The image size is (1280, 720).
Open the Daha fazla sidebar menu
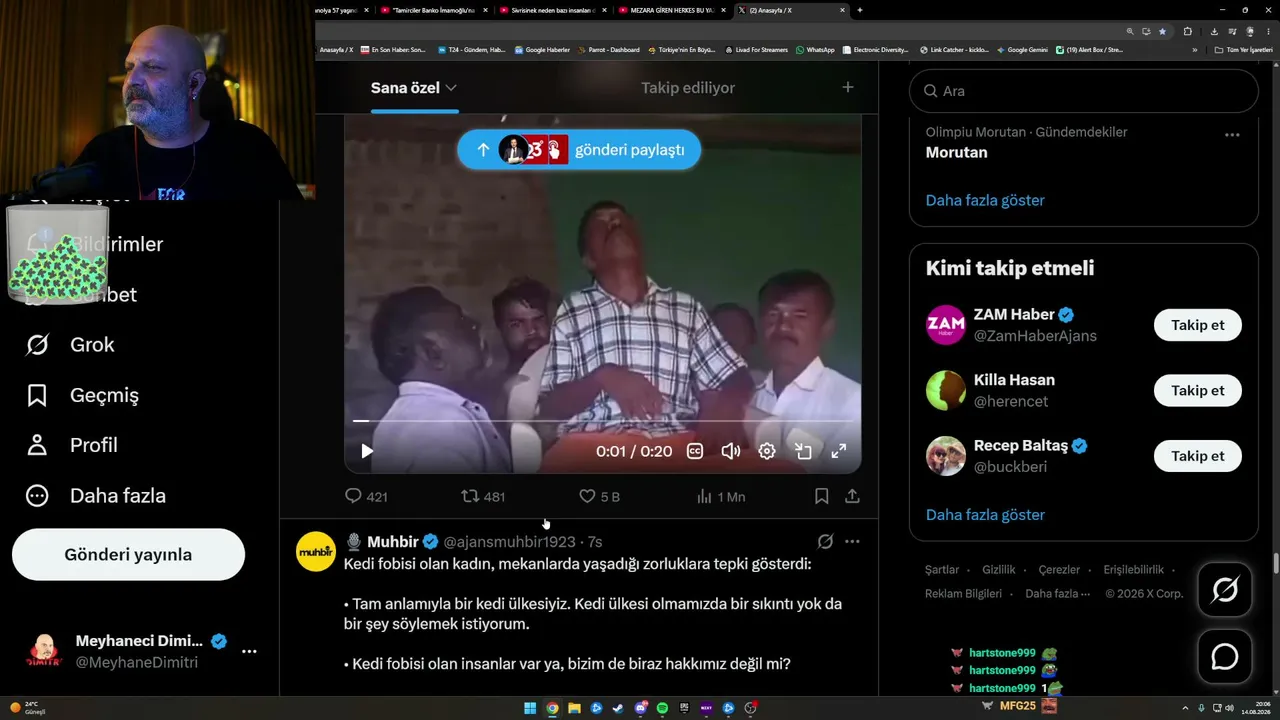[x=96, y=496]
